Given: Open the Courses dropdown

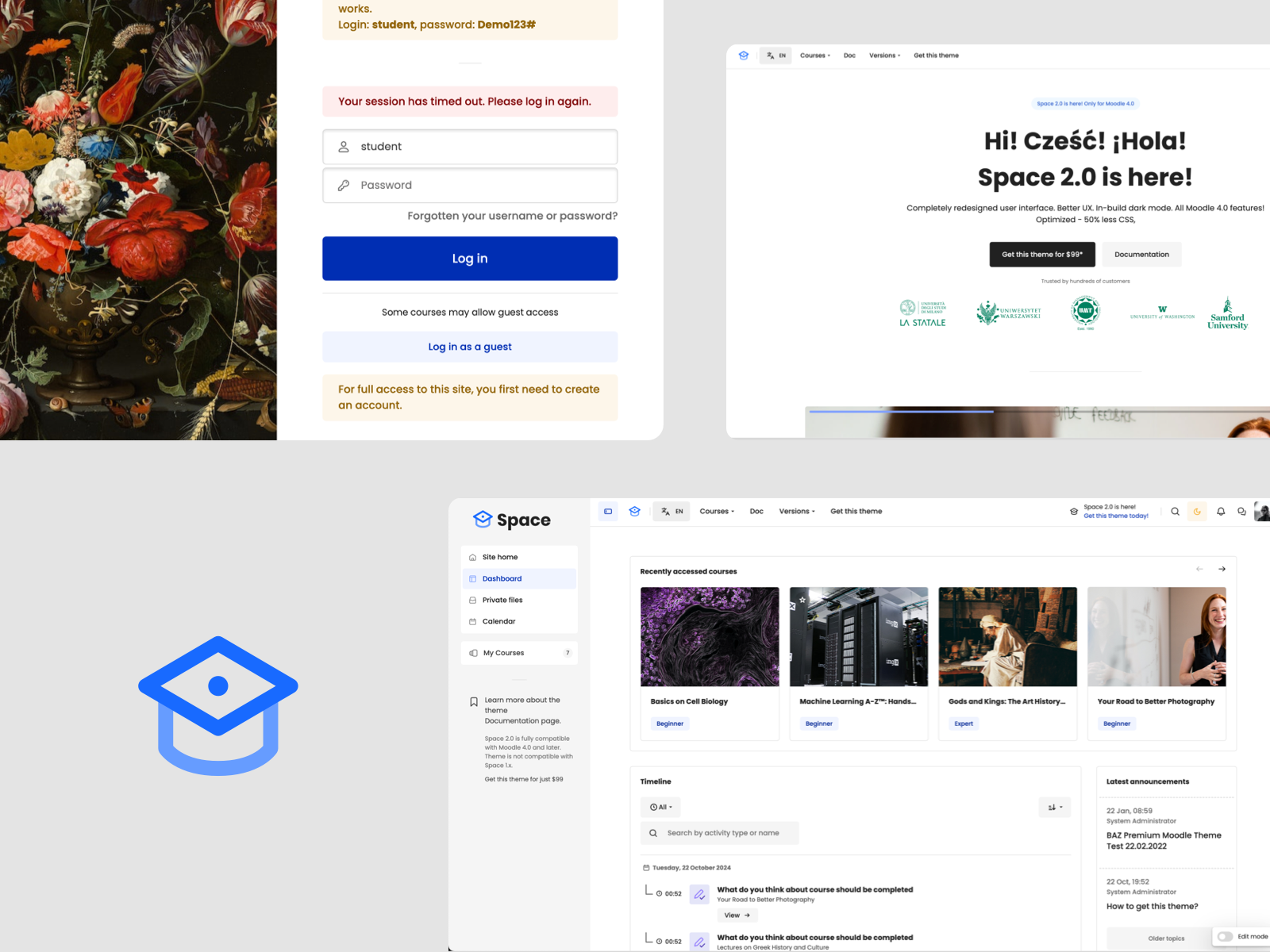Looking at the screenshot, I should click(715, 511).
